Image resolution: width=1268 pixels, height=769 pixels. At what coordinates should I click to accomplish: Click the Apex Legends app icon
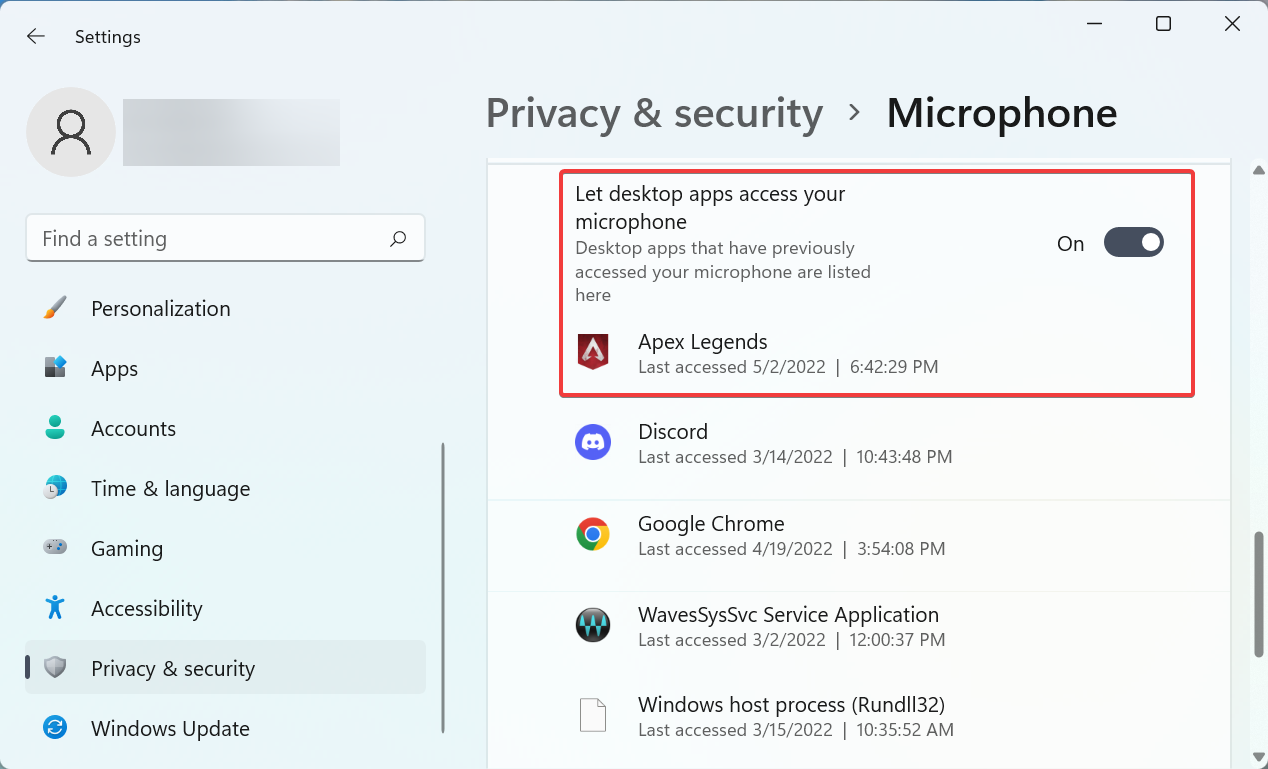(x=593, y=353)
